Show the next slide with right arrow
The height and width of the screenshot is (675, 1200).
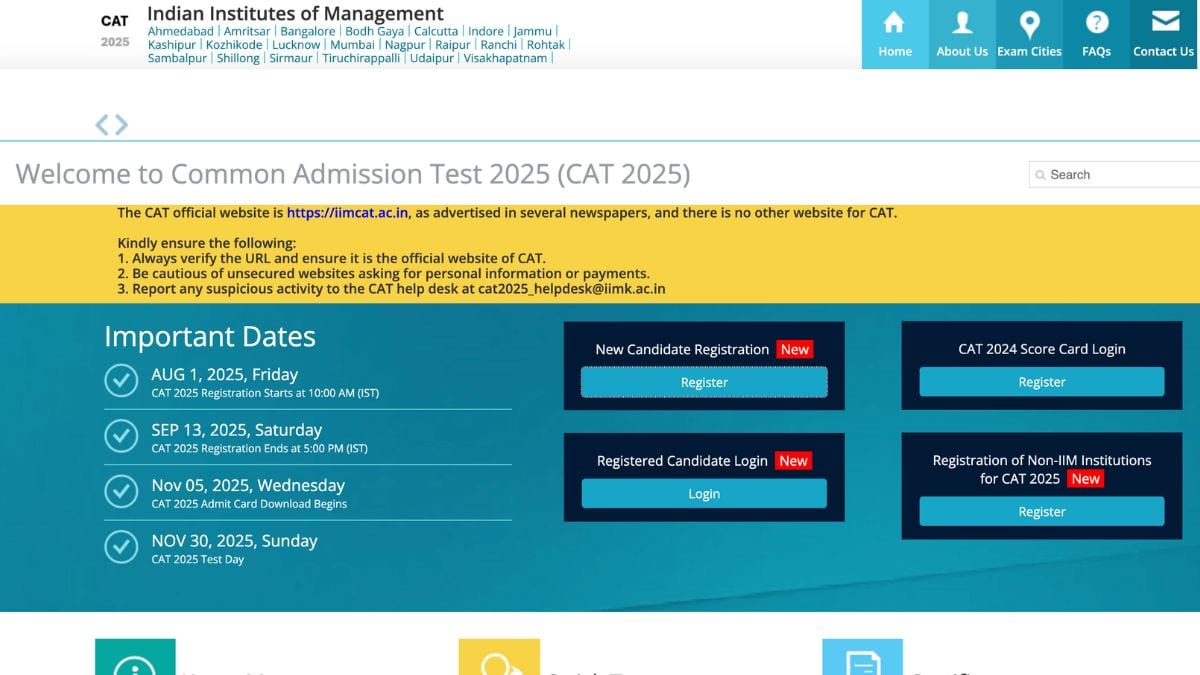click(x=121, y=125)
